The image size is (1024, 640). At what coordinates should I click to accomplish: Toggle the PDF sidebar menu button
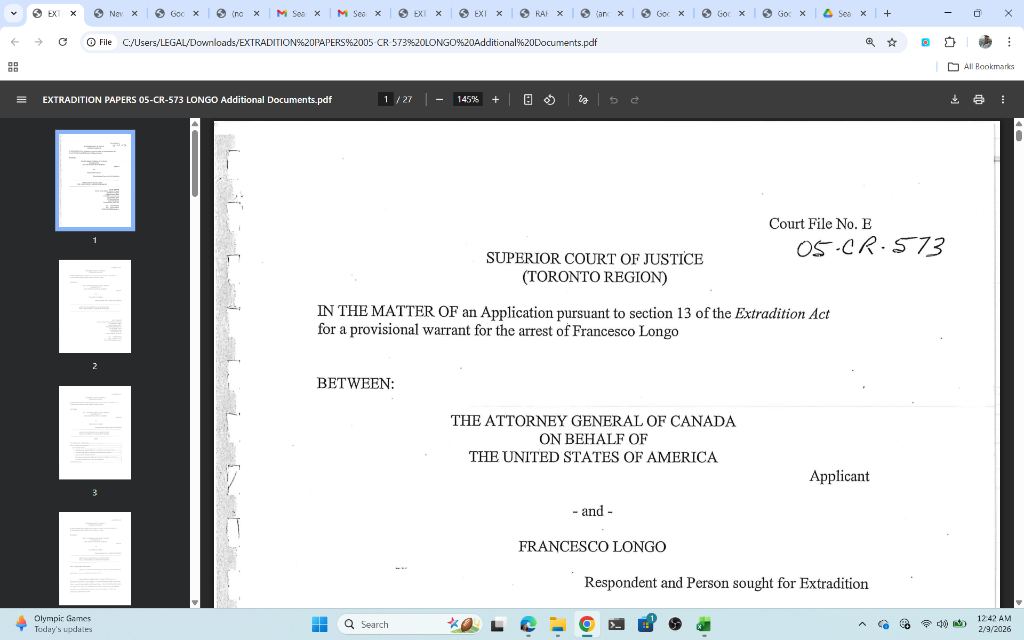(21, 100)
